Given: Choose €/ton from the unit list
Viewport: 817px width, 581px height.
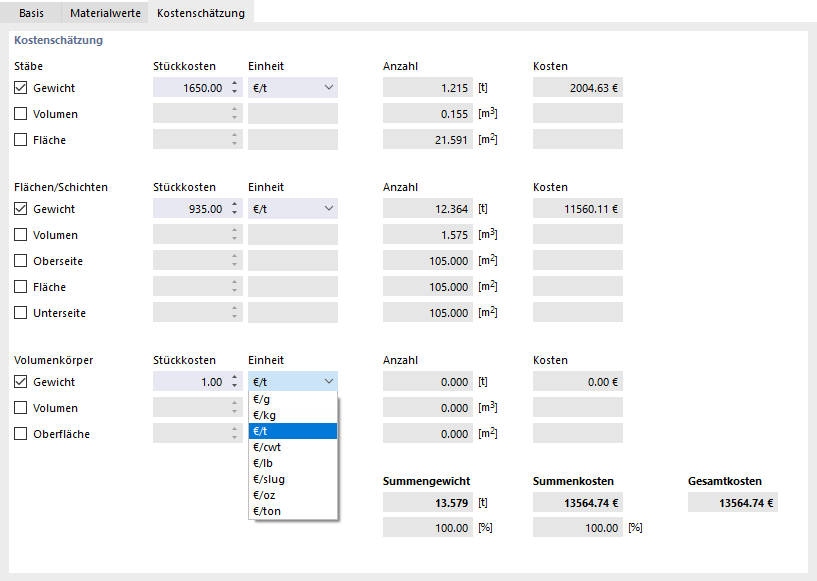Looking at the screenshot, I should 293,511.
